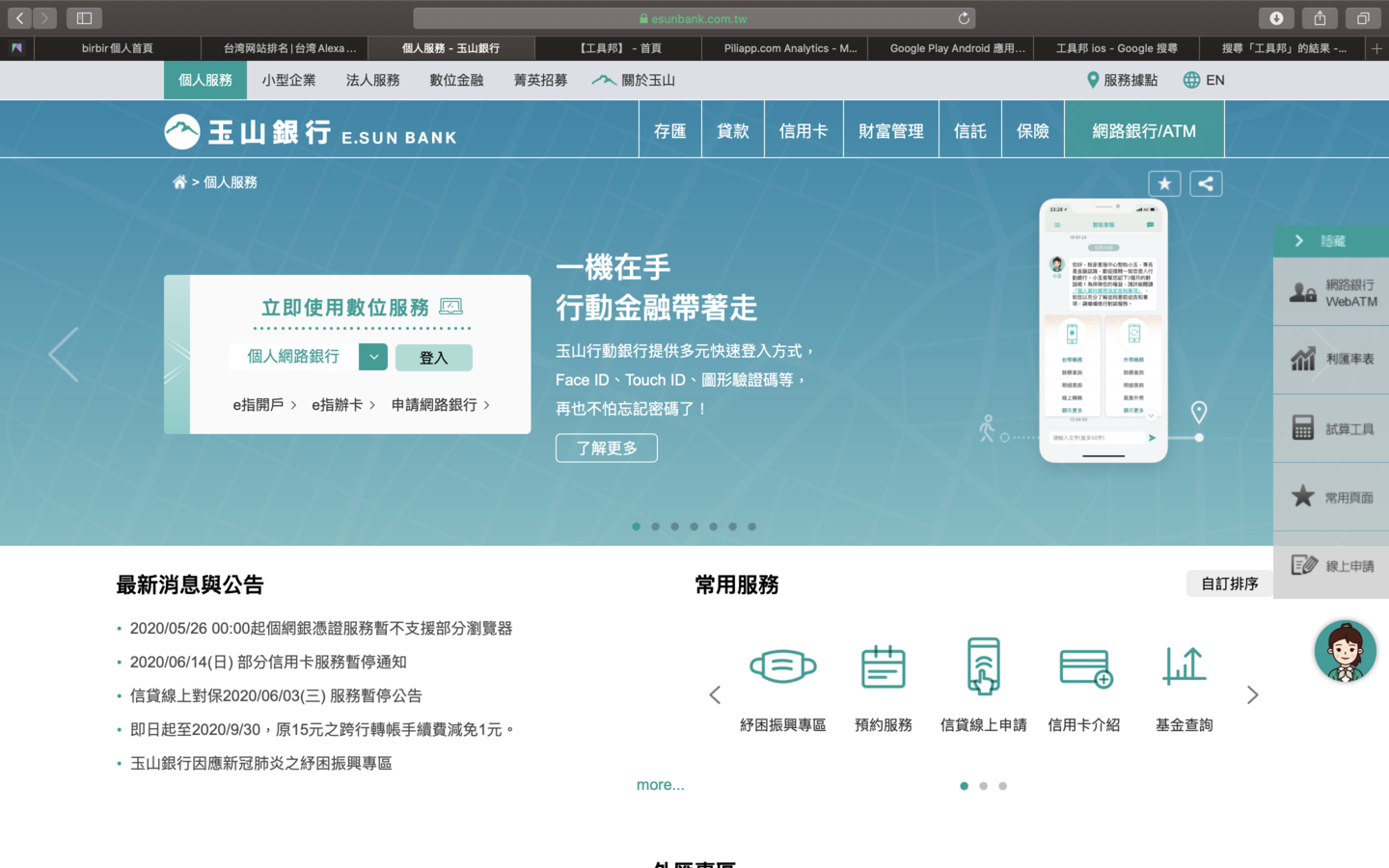Switch to birbir個人首頁 browser tab
The width and height of the screenshot is (1389, 868).
[x=117, y=48]
